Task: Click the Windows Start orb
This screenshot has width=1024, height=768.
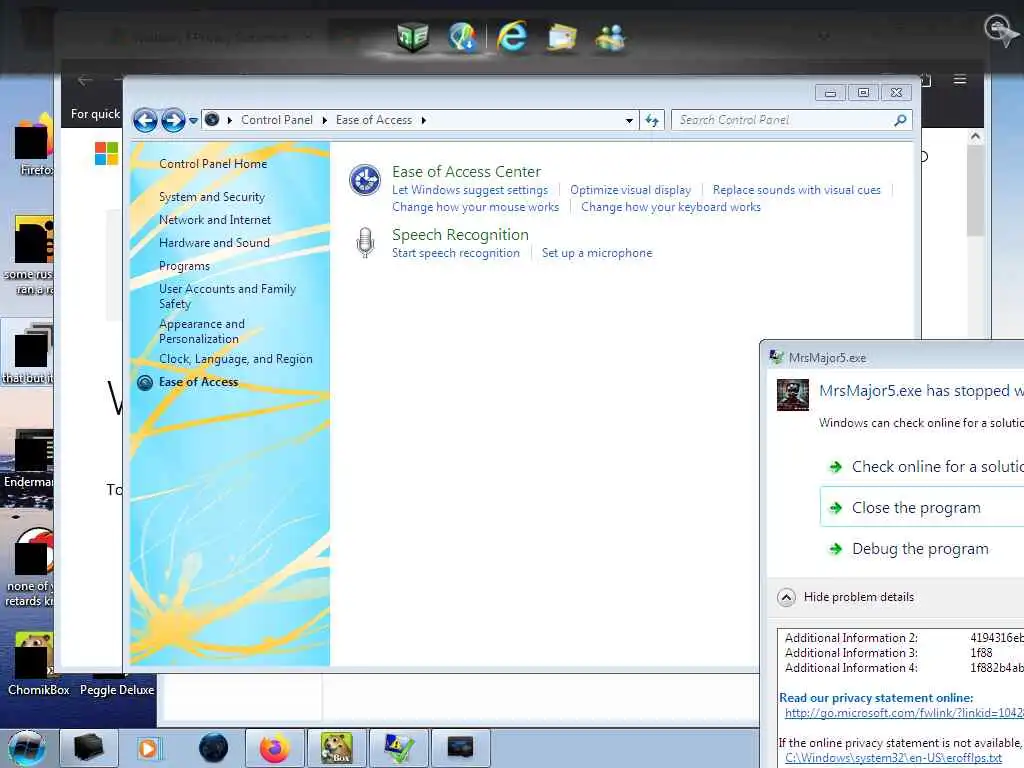Action: click(x=27, y=748)
